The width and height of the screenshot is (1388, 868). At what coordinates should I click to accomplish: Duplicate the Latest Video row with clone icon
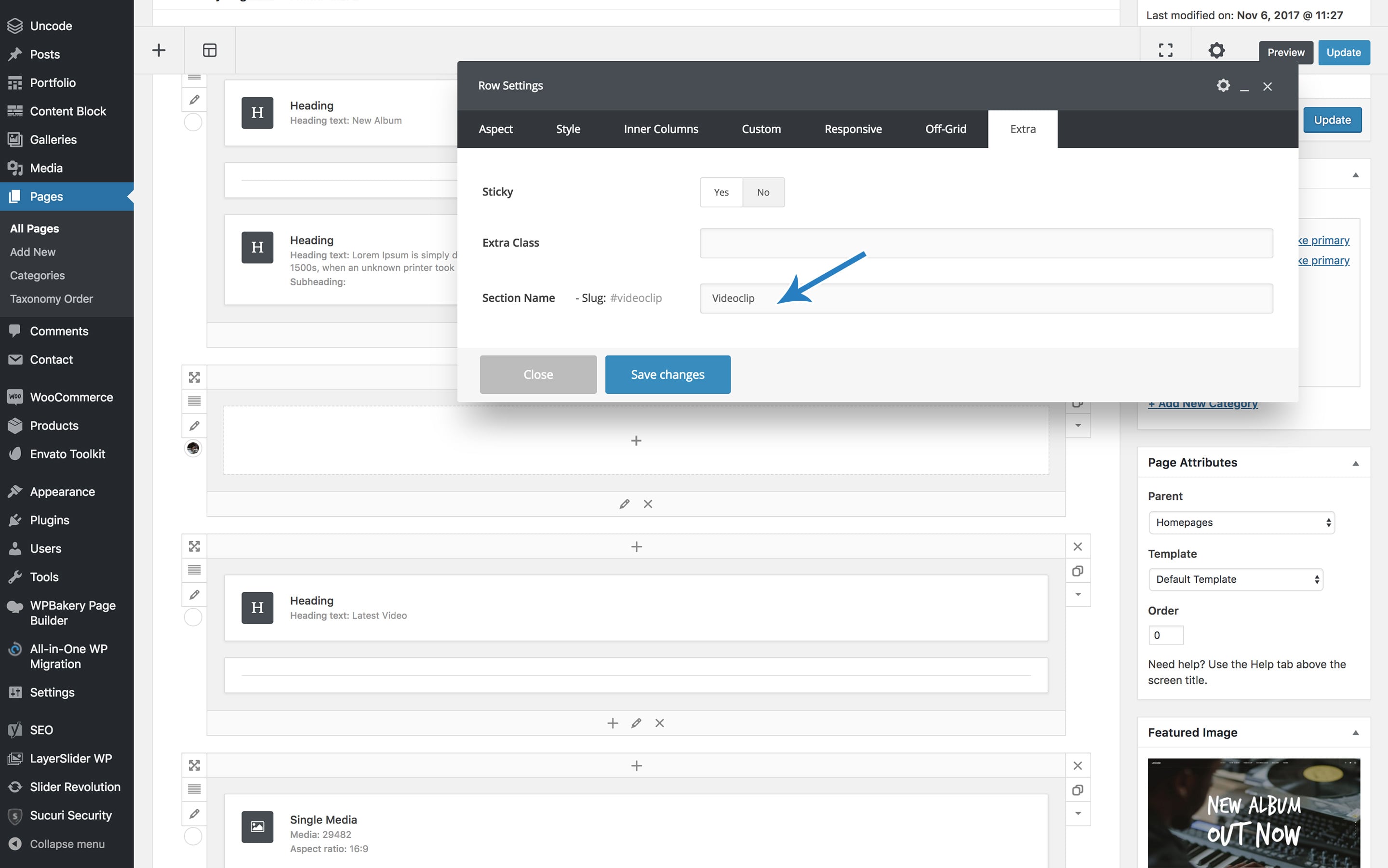tap(1078, 571)
